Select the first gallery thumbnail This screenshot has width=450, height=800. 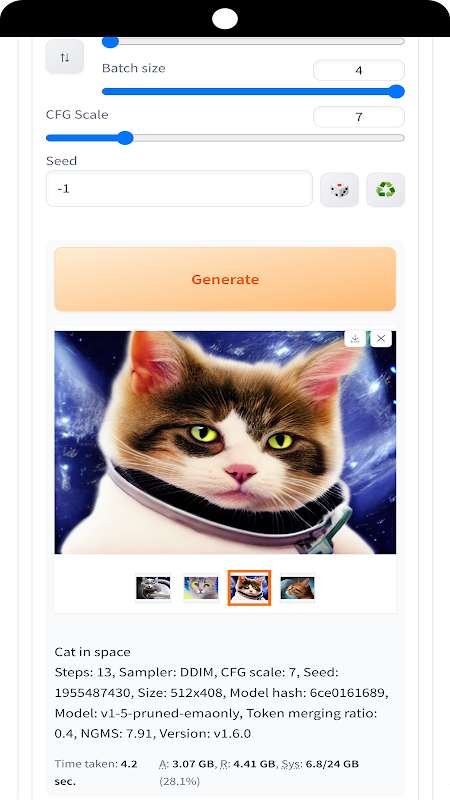pos(153,588)
